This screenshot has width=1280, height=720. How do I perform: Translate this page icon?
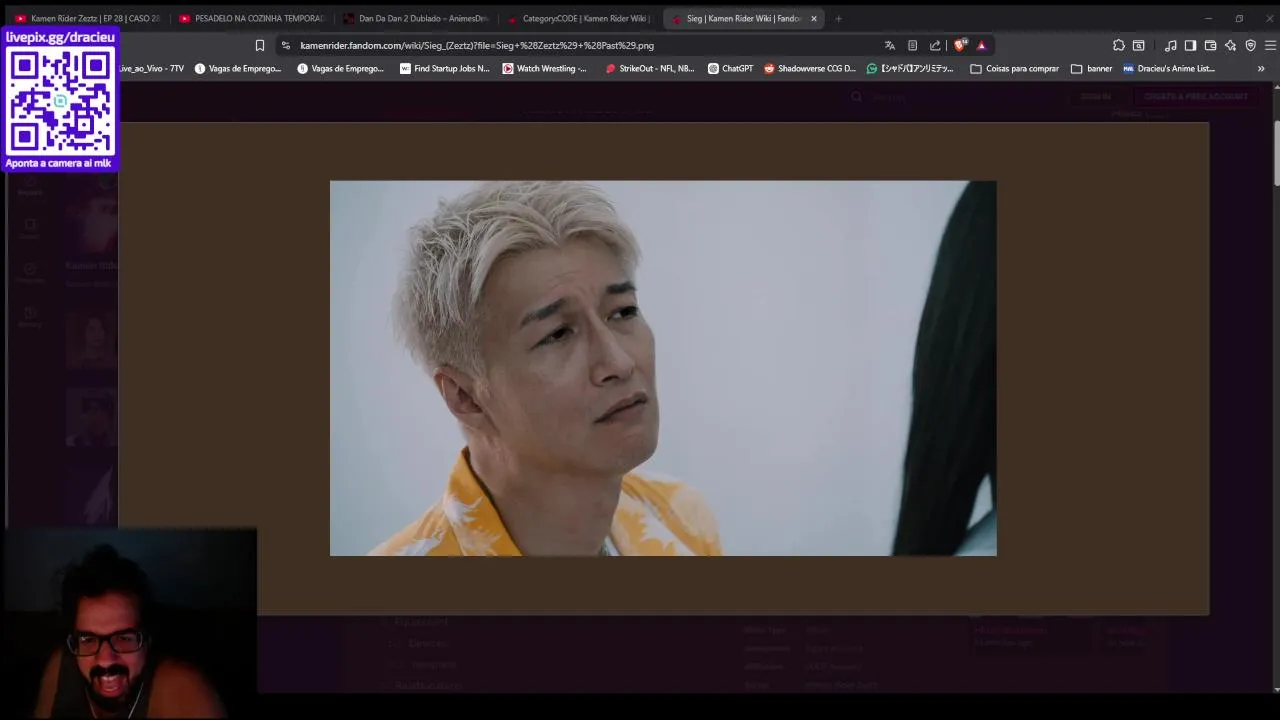click(889, 45)
